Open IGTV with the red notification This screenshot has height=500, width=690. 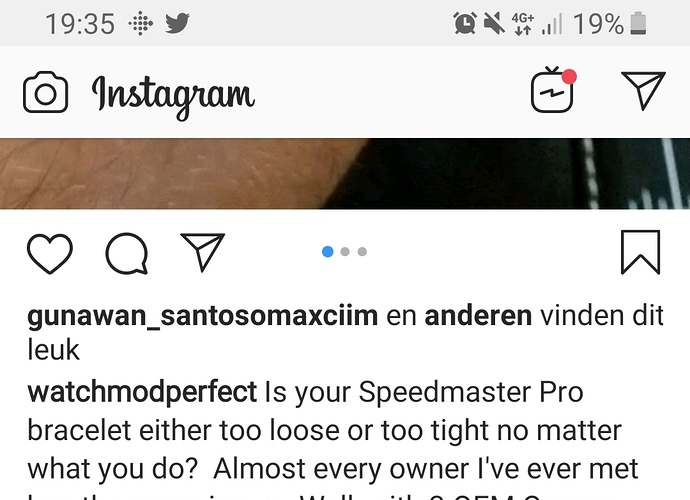coord(553,90)
